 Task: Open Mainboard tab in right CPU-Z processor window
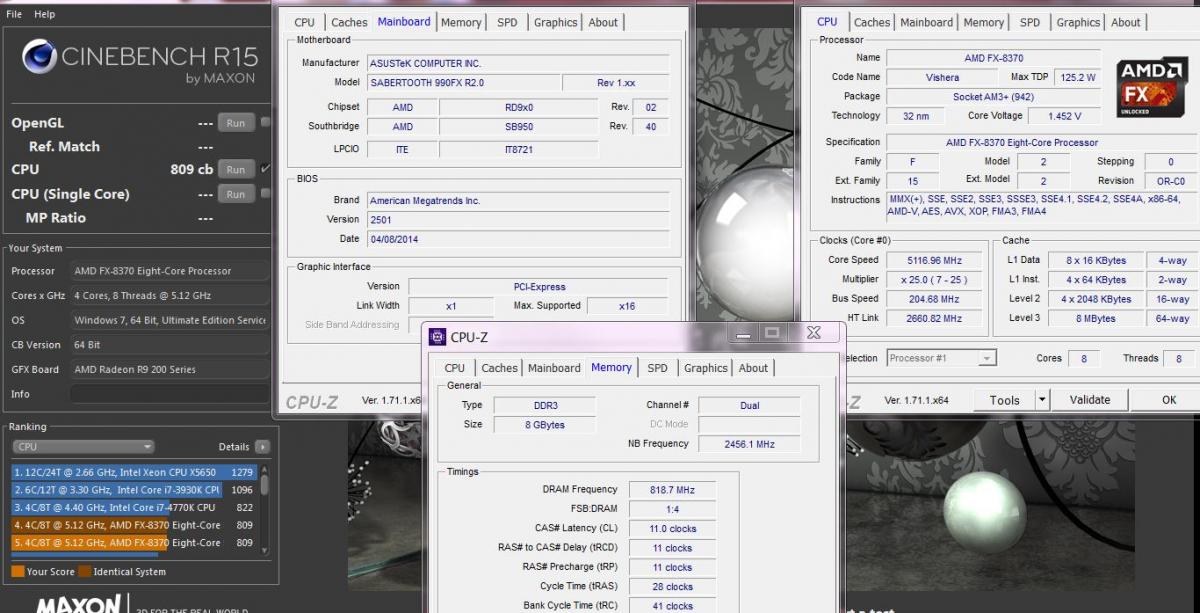926,22
